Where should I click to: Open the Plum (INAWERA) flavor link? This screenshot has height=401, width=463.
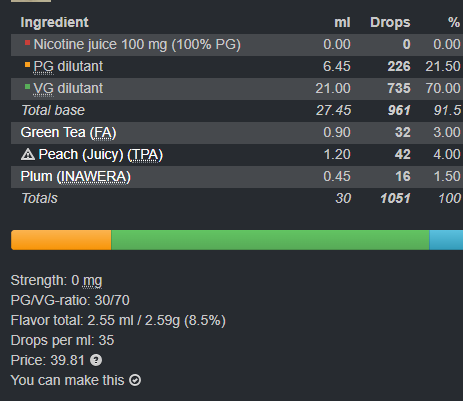click(x=76, y=176)
